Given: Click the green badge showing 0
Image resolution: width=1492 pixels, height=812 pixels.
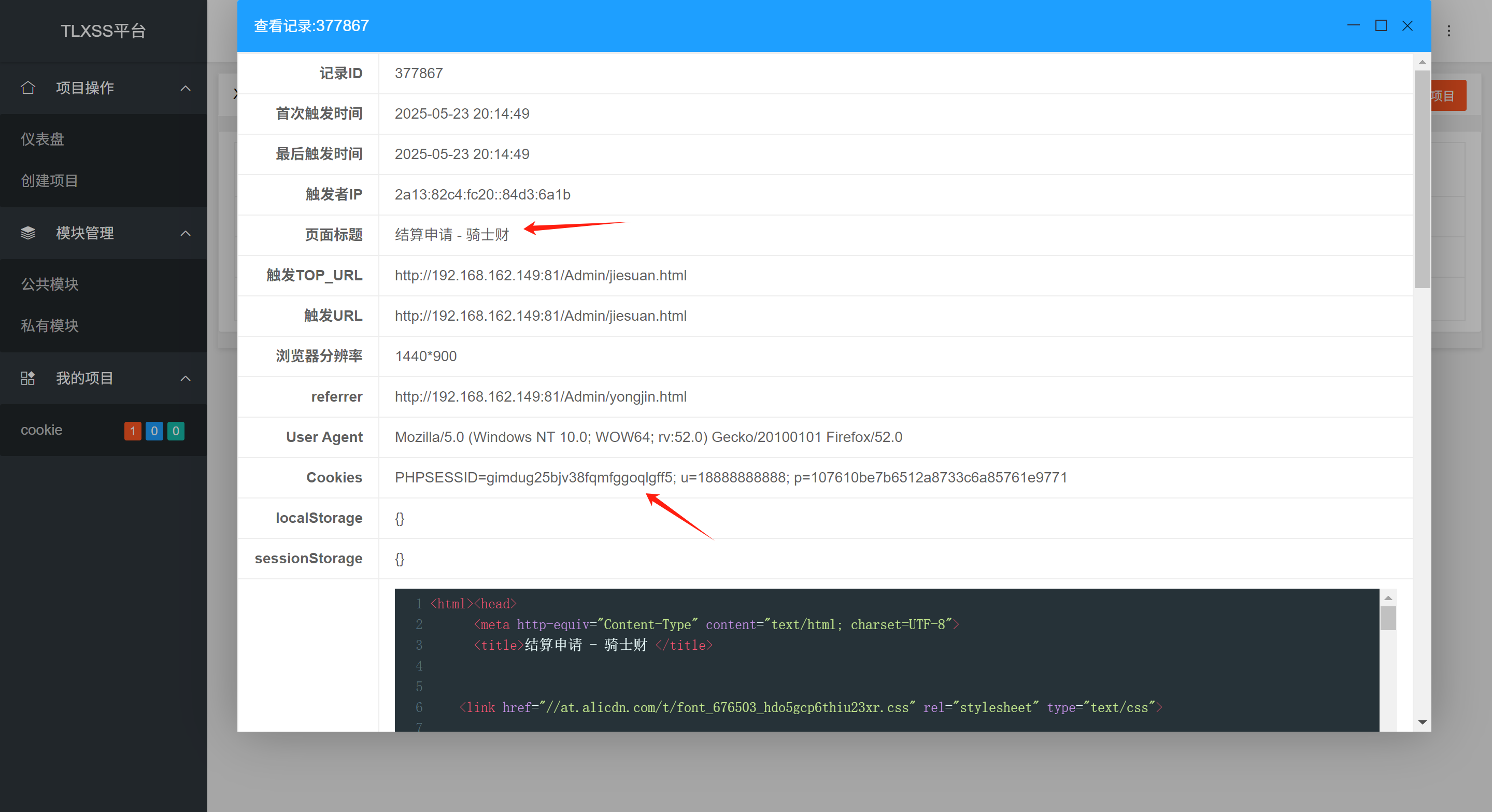Looking at the screenshot, I should 176,431.
